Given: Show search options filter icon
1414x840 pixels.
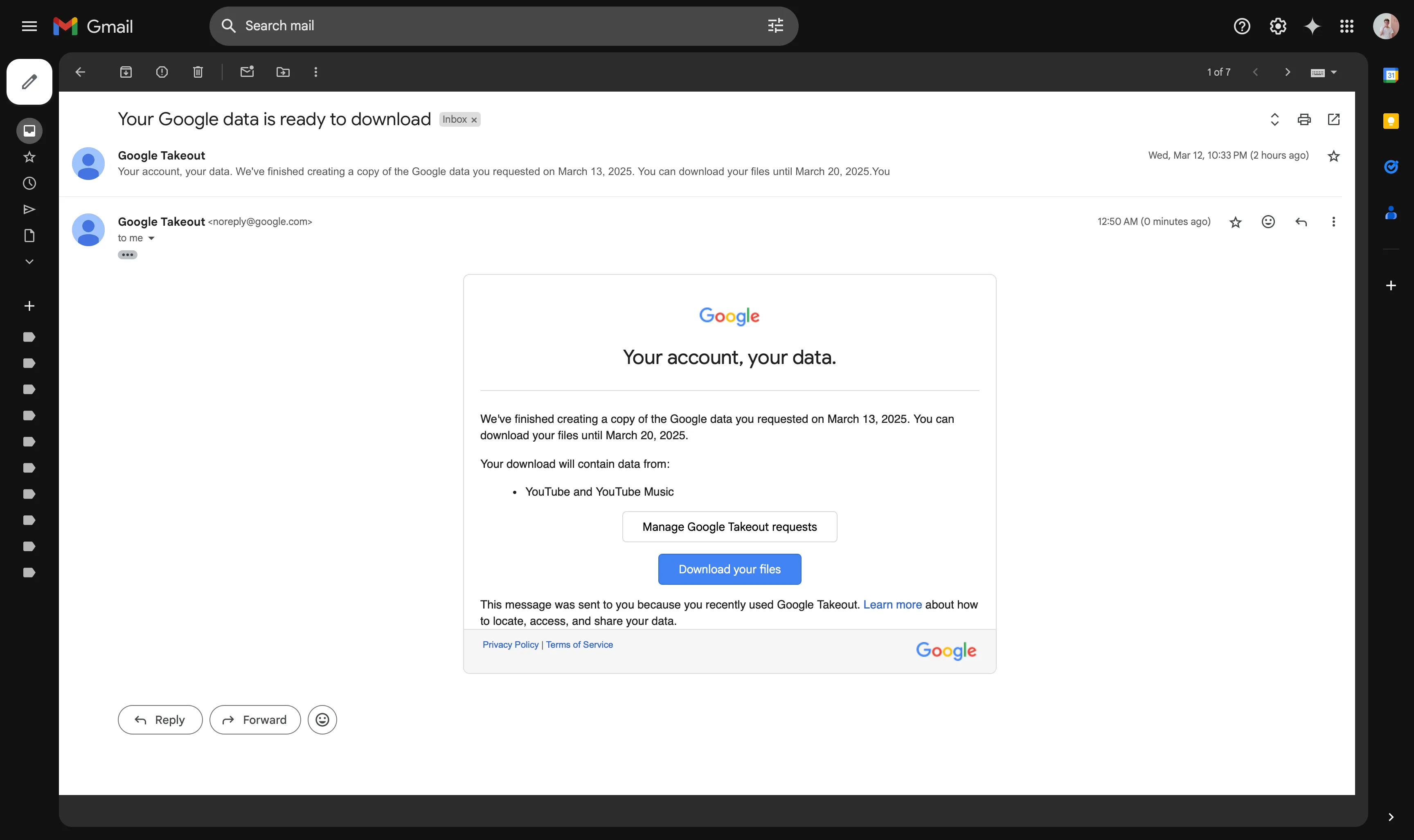Looking at the screenshot, I should [x=775, y=25].
